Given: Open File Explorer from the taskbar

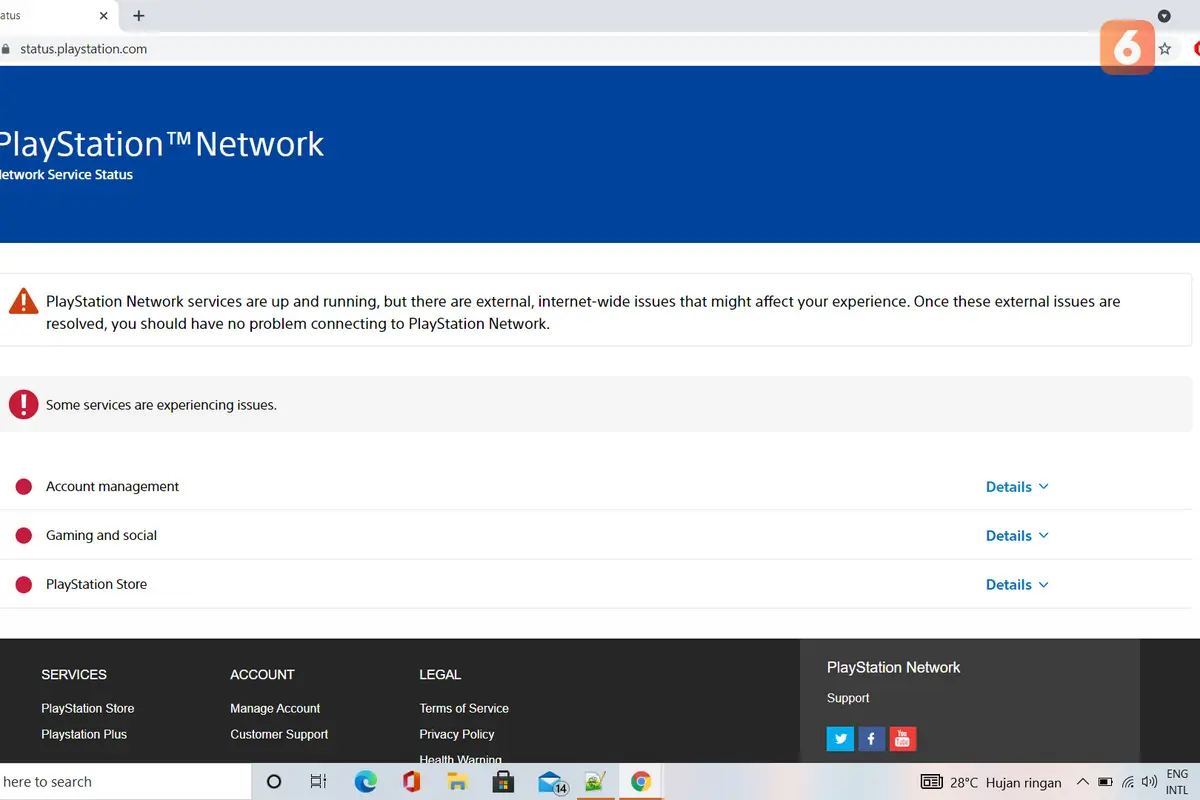Looking at the screenshot, I should click(x=457, y=782).
